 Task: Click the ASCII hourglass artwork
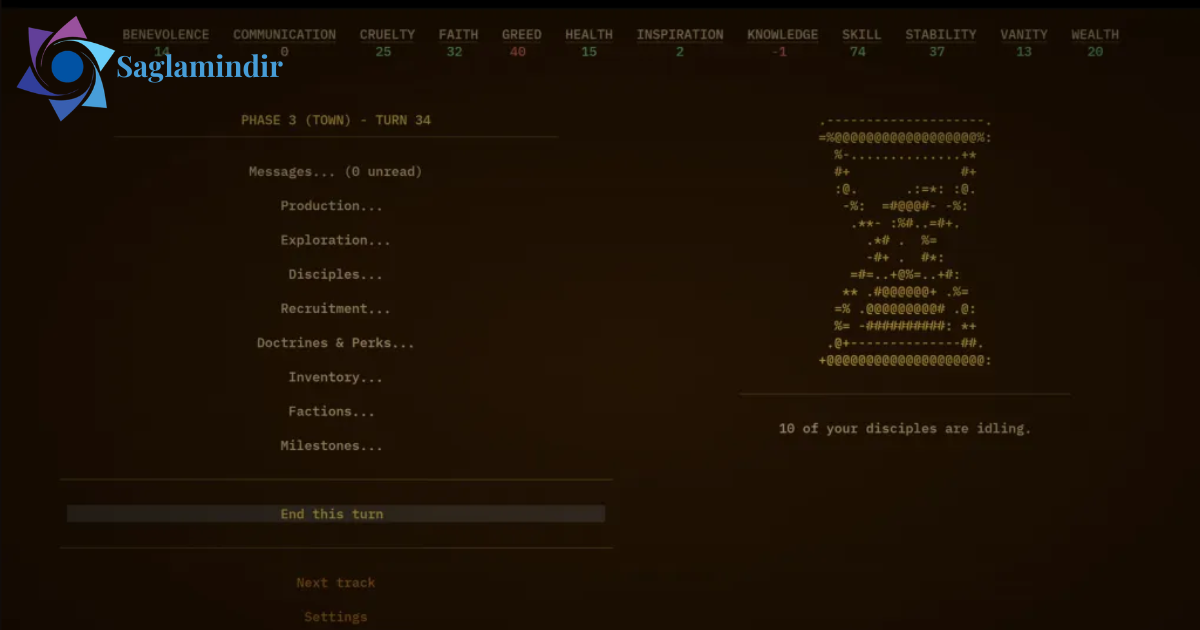pyautogui.click(x=905, y=241)
